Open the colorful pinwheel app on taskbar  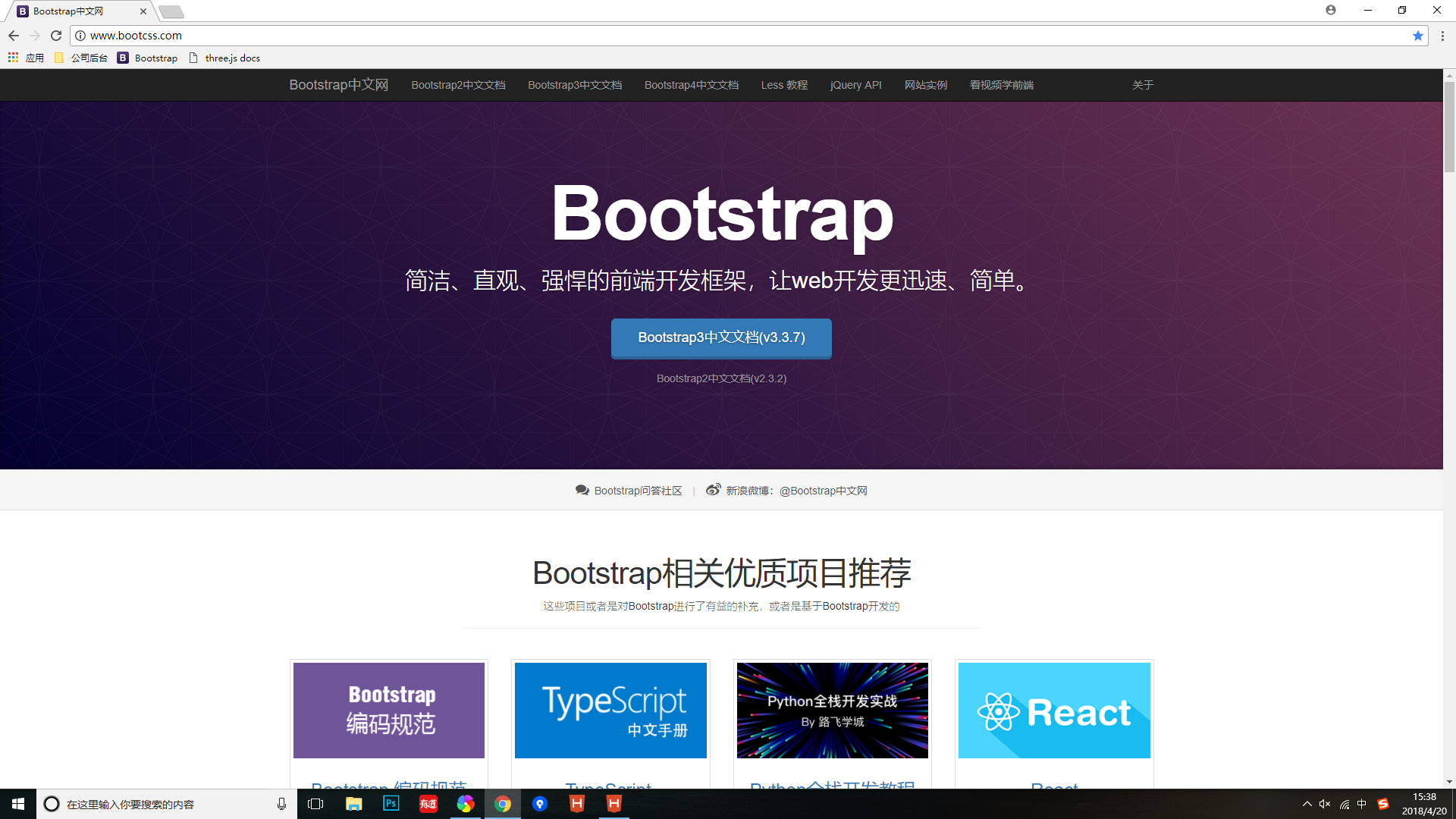(465, 804)
